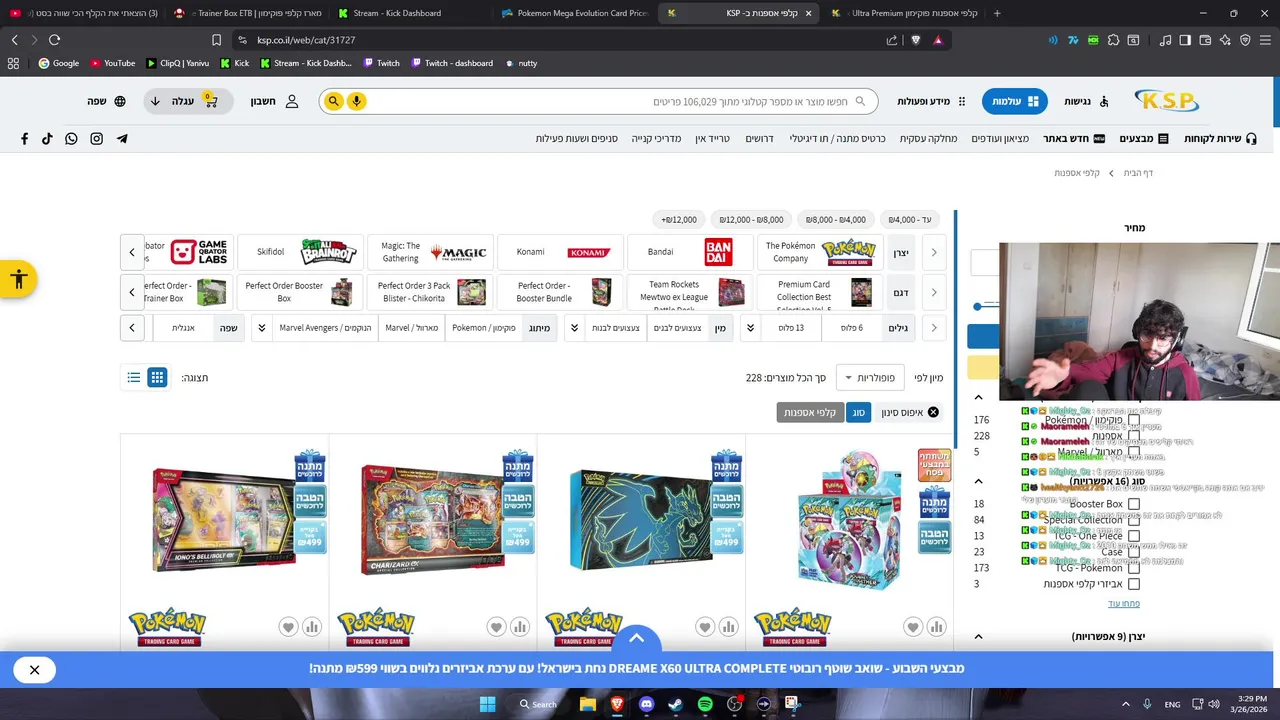1280x720 pixels.
Task: Collapse the סוג (16 אפשרויות) filter section
Action: (978, 481)
